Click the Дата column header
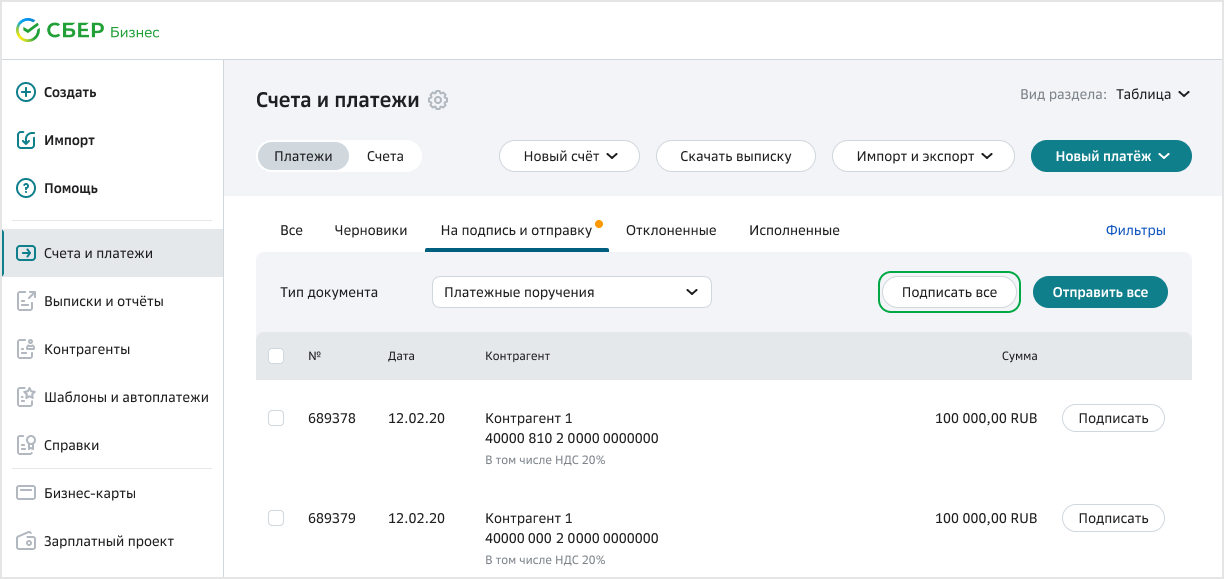 (x=401, y=356)
